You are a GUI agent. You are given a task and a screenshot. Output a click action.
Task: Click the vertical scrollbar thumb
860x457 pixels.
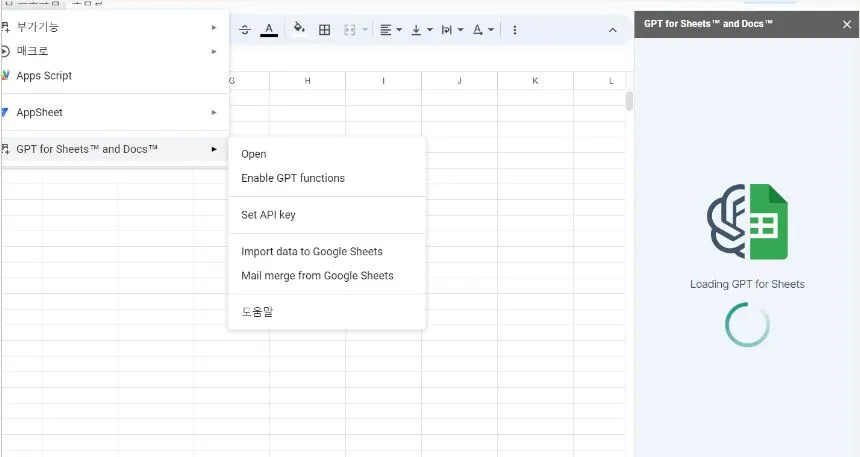click(x=629, y=101)
